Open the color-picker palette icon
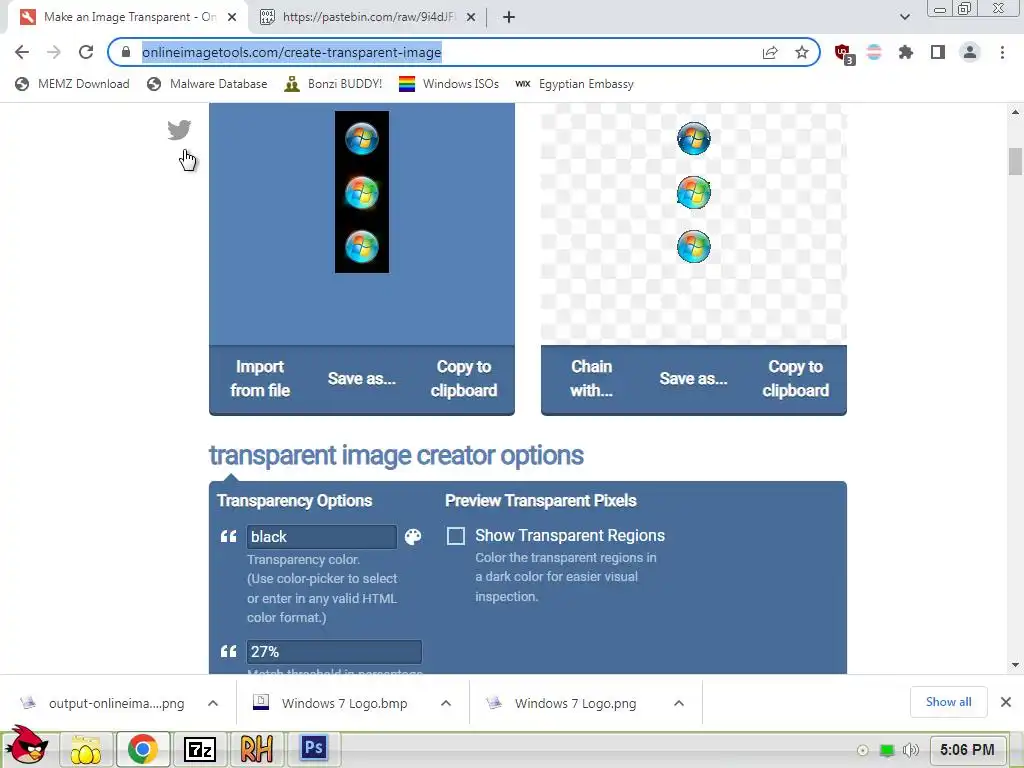The height and width of the screenshot is (768, 1024). [413, 537]
